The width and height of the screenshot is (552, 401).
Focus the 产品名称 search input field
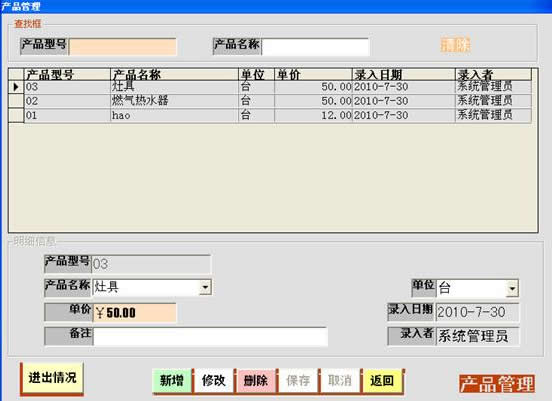(315, 47)
